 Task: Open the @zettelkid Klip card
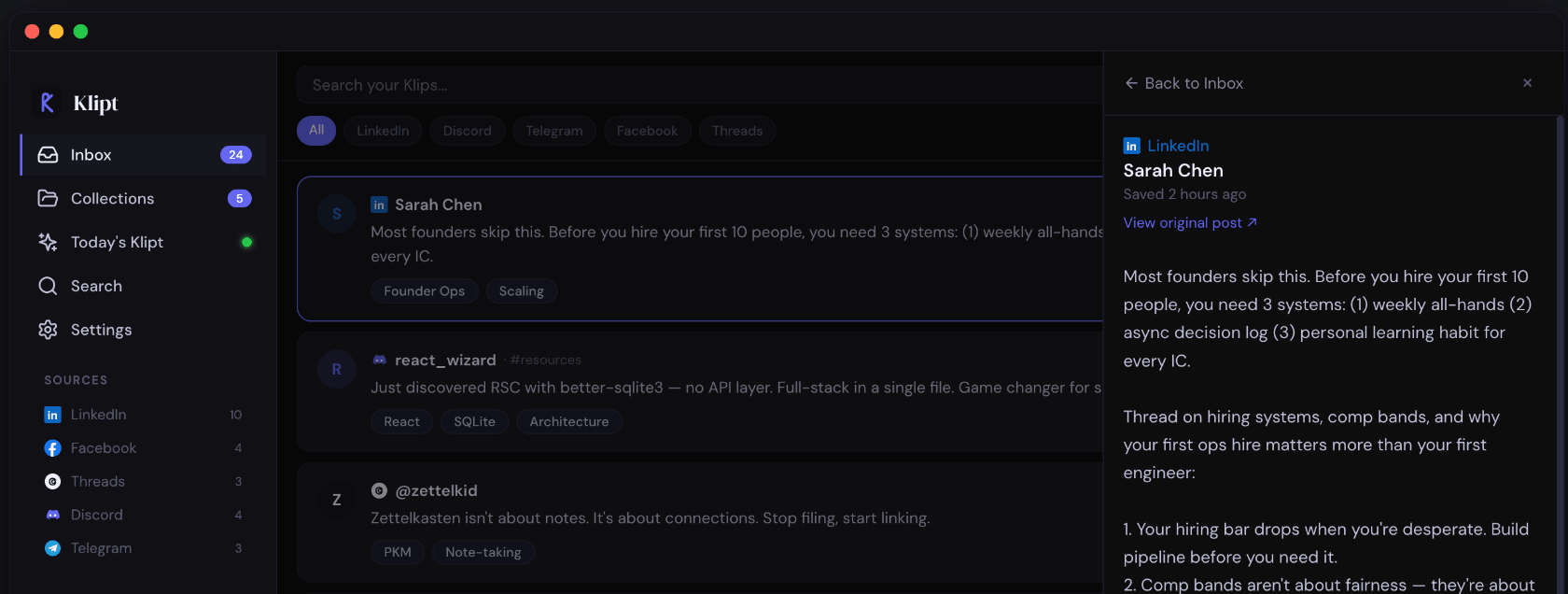[x=700, y=523]
